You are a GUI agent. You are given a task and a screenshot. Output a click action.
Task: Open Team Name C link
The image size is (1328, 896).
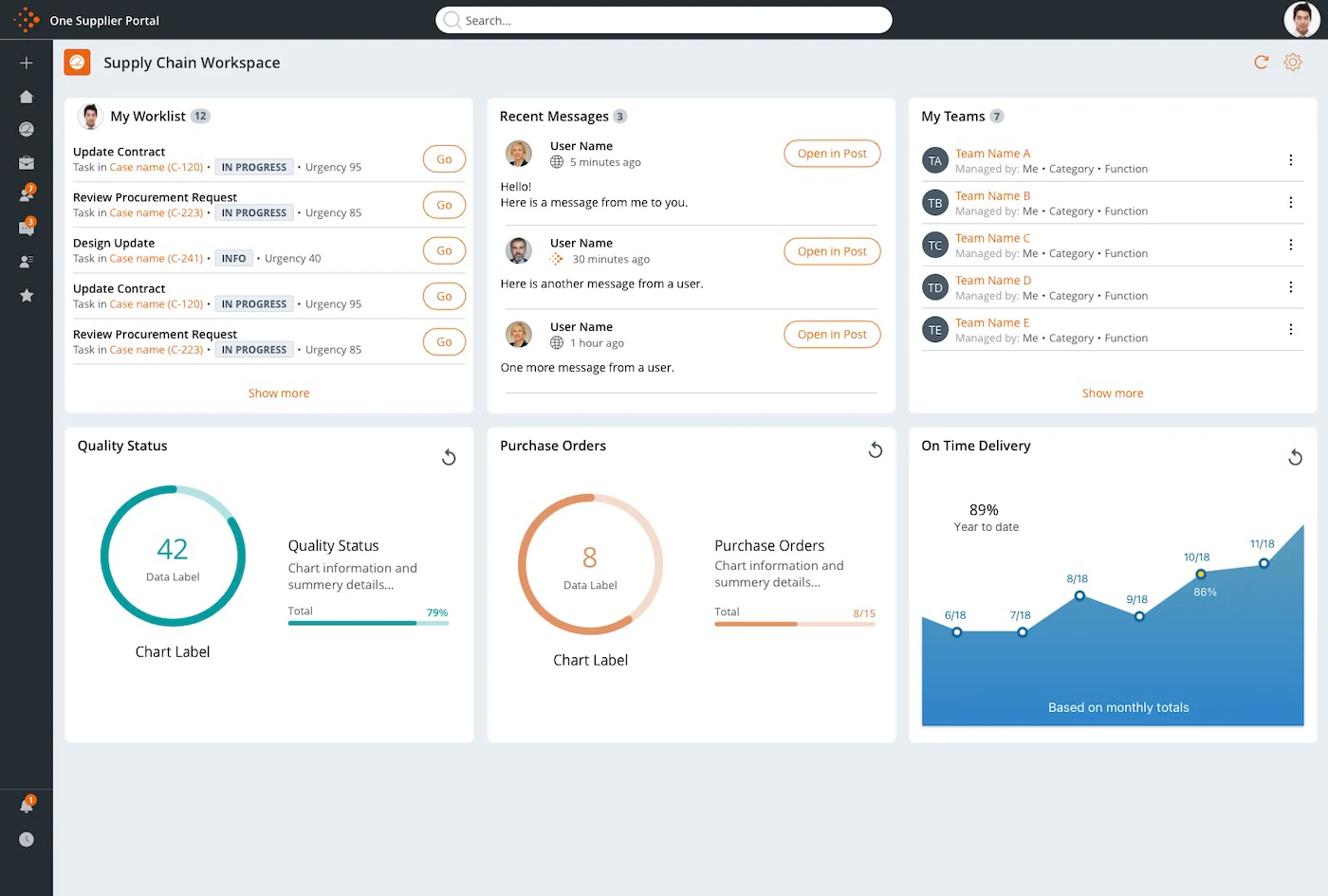pos(992,238)
